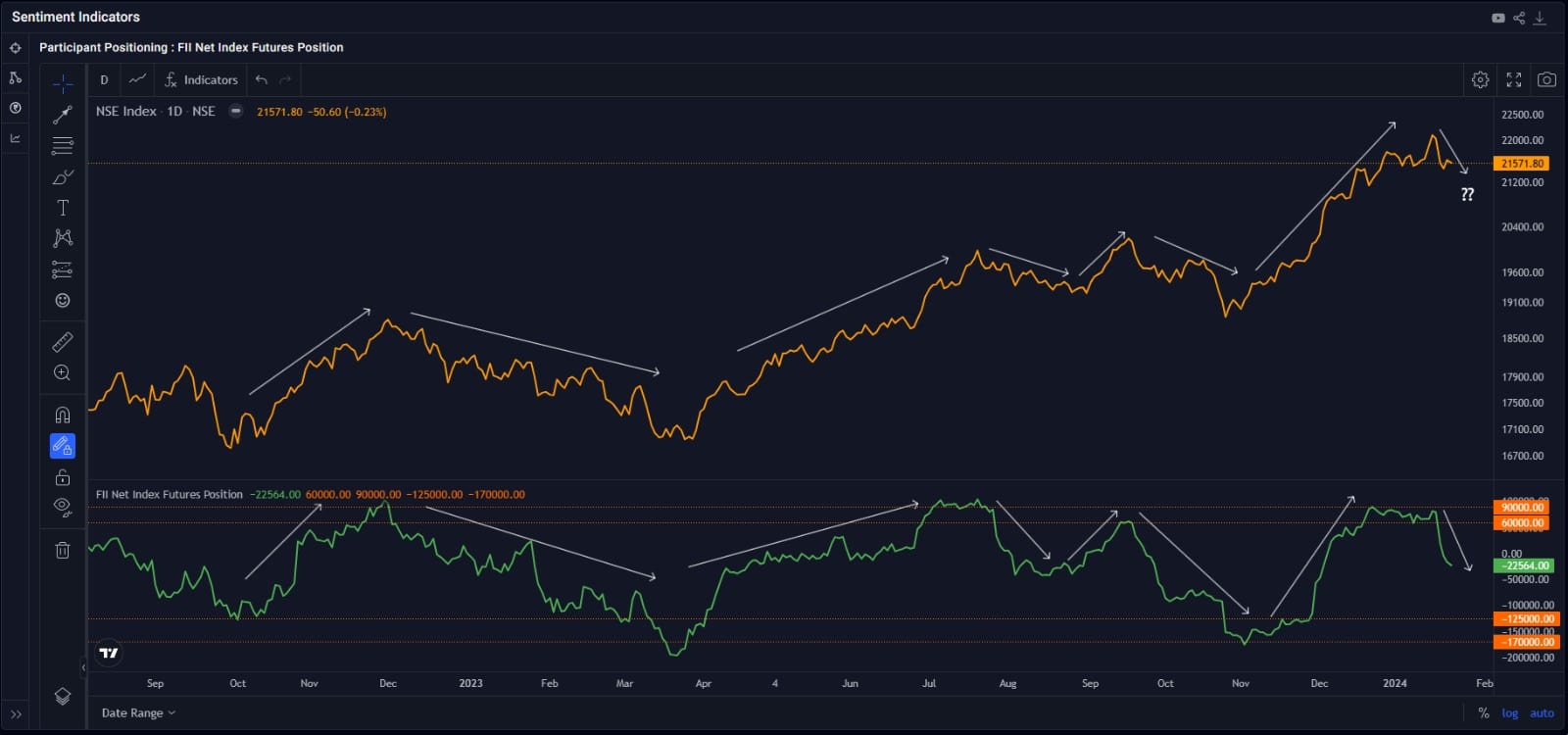Collapse the drawing toolbar arrow
This screenshot has height=735, width=1568.
click(82, 667)
